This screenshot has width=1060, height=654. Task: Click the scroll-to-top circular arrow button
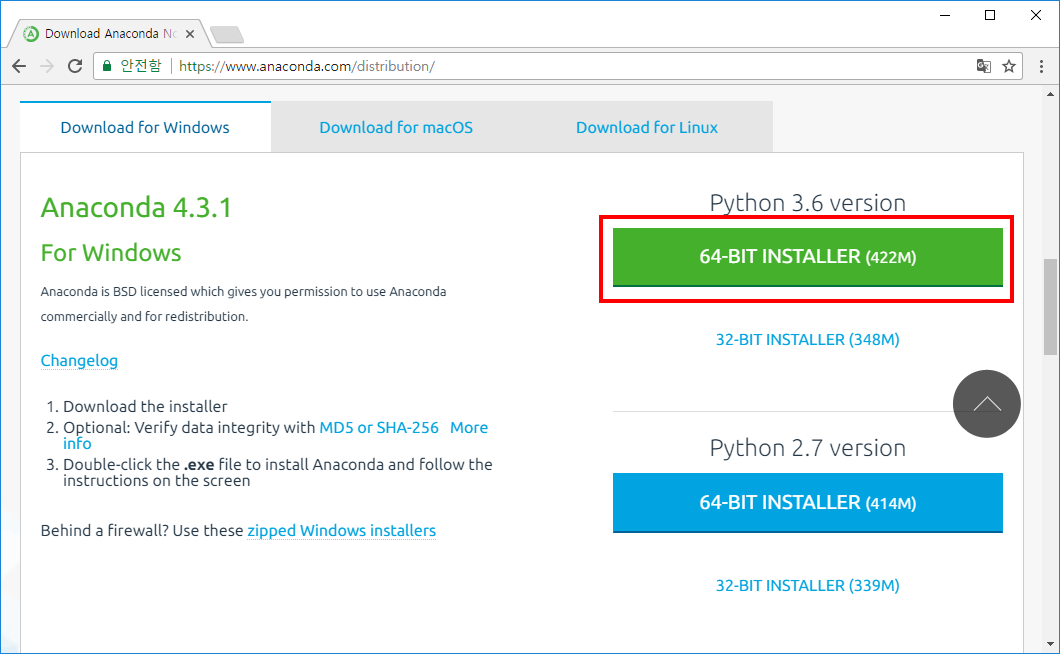pyautogui.click(x=986, y=404)
